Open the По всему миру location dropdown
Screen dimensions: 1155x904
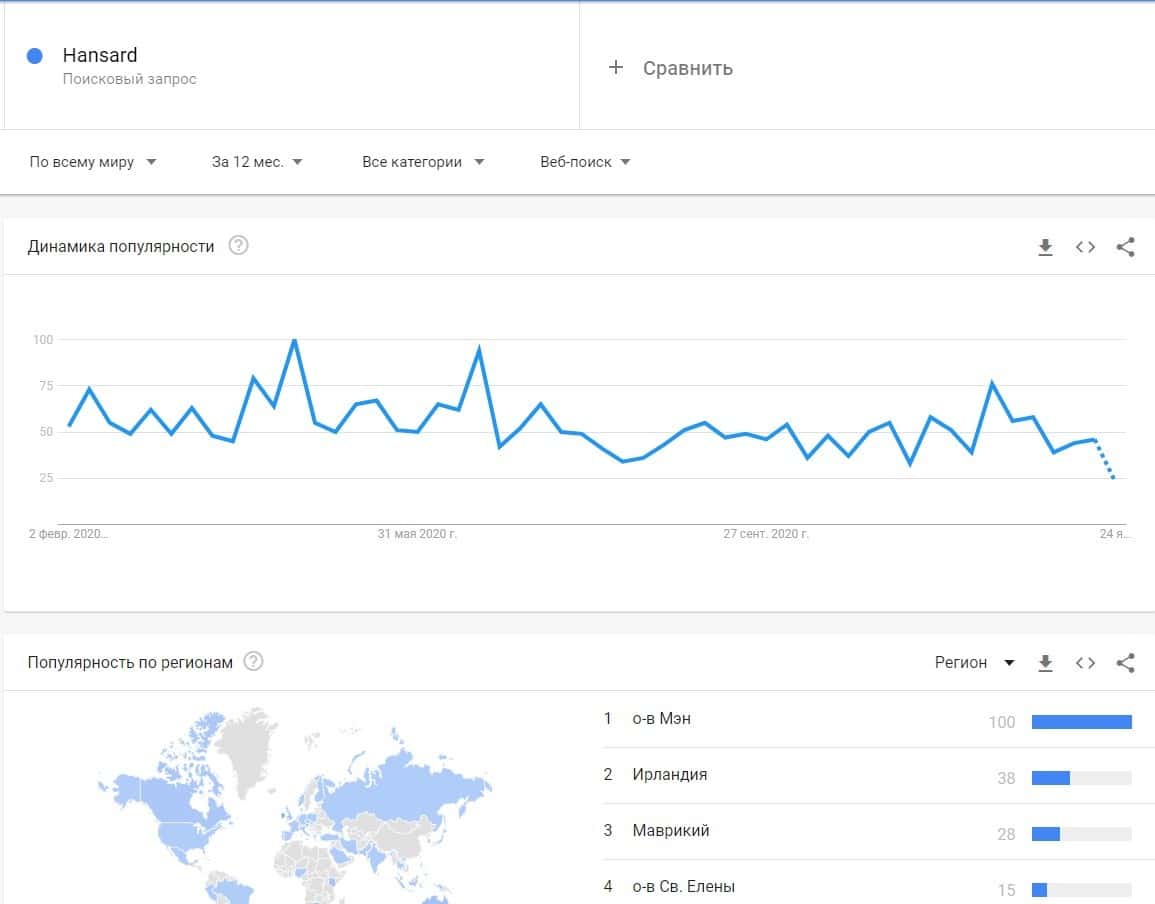click(93, 162)
